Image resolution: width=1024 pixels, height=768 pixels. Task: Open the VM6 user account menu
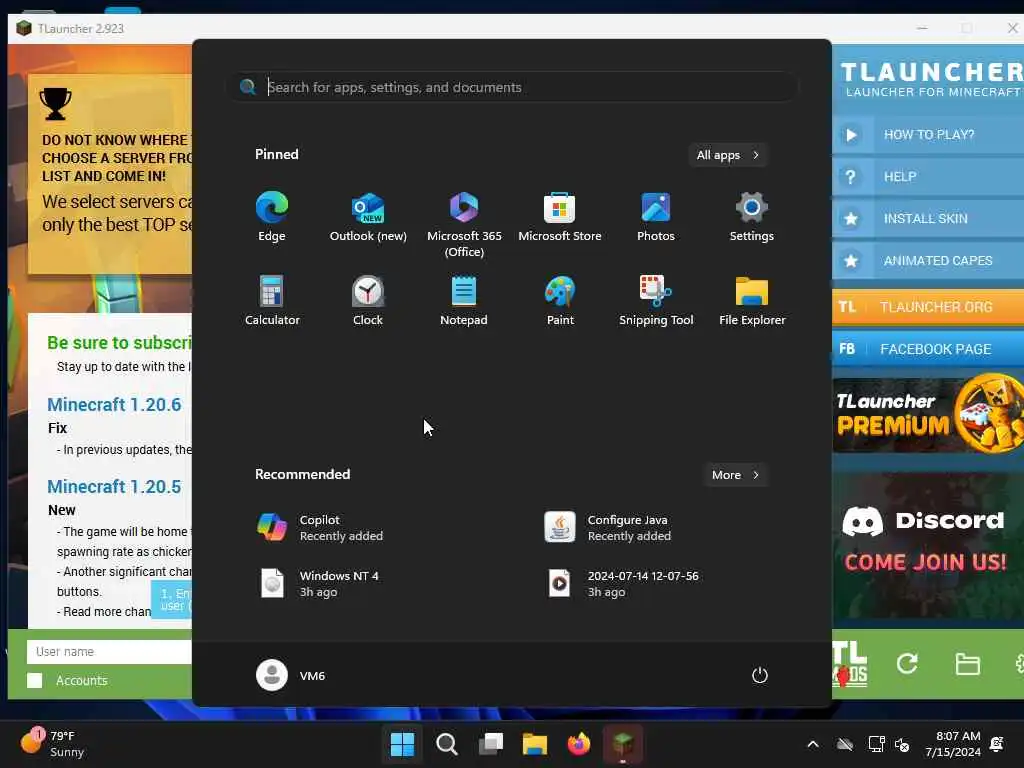[x=291, y=675]
